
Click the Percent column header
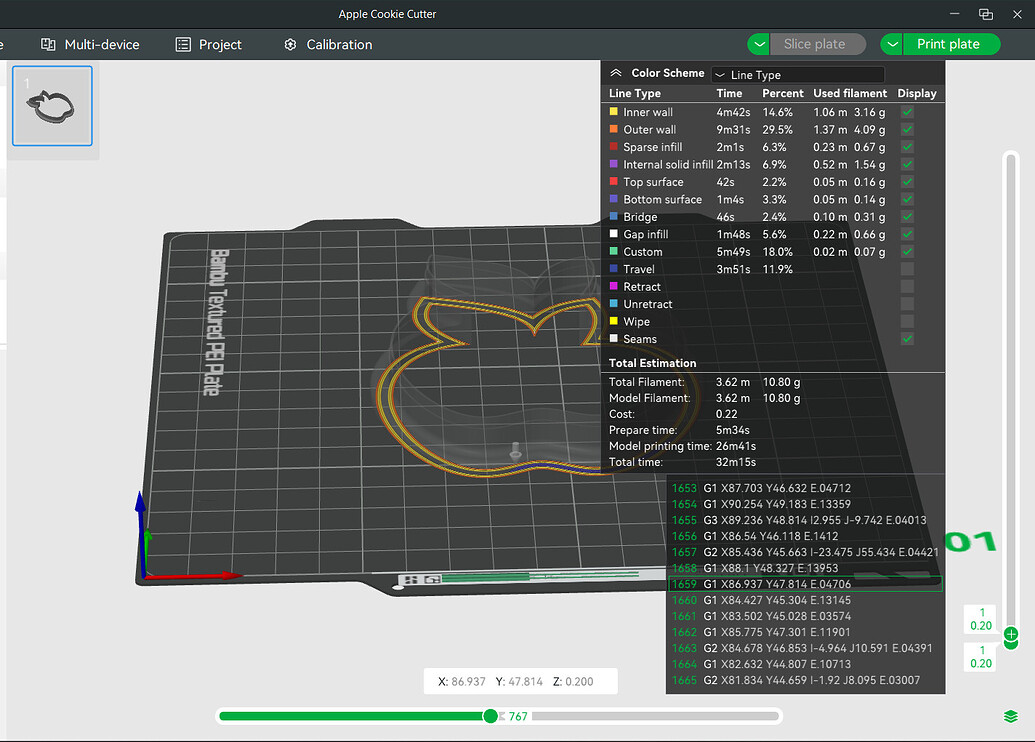pos(783,93)
